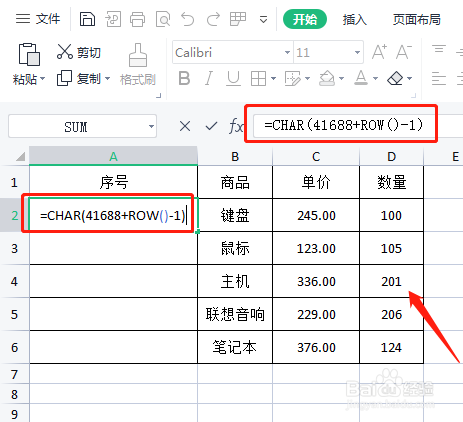
Task: Confirm formula entry with checkmark icon
Action: pos(211,126)
